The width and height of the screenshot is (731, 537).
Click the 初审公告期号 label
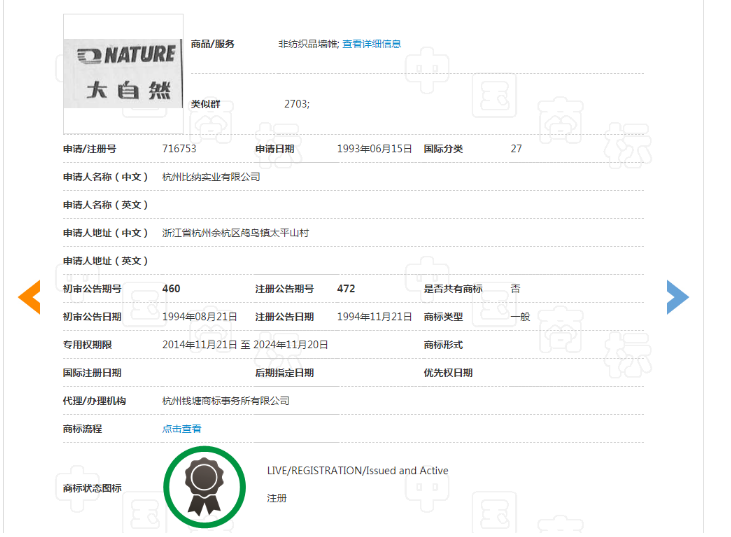[x=92, y=289]
